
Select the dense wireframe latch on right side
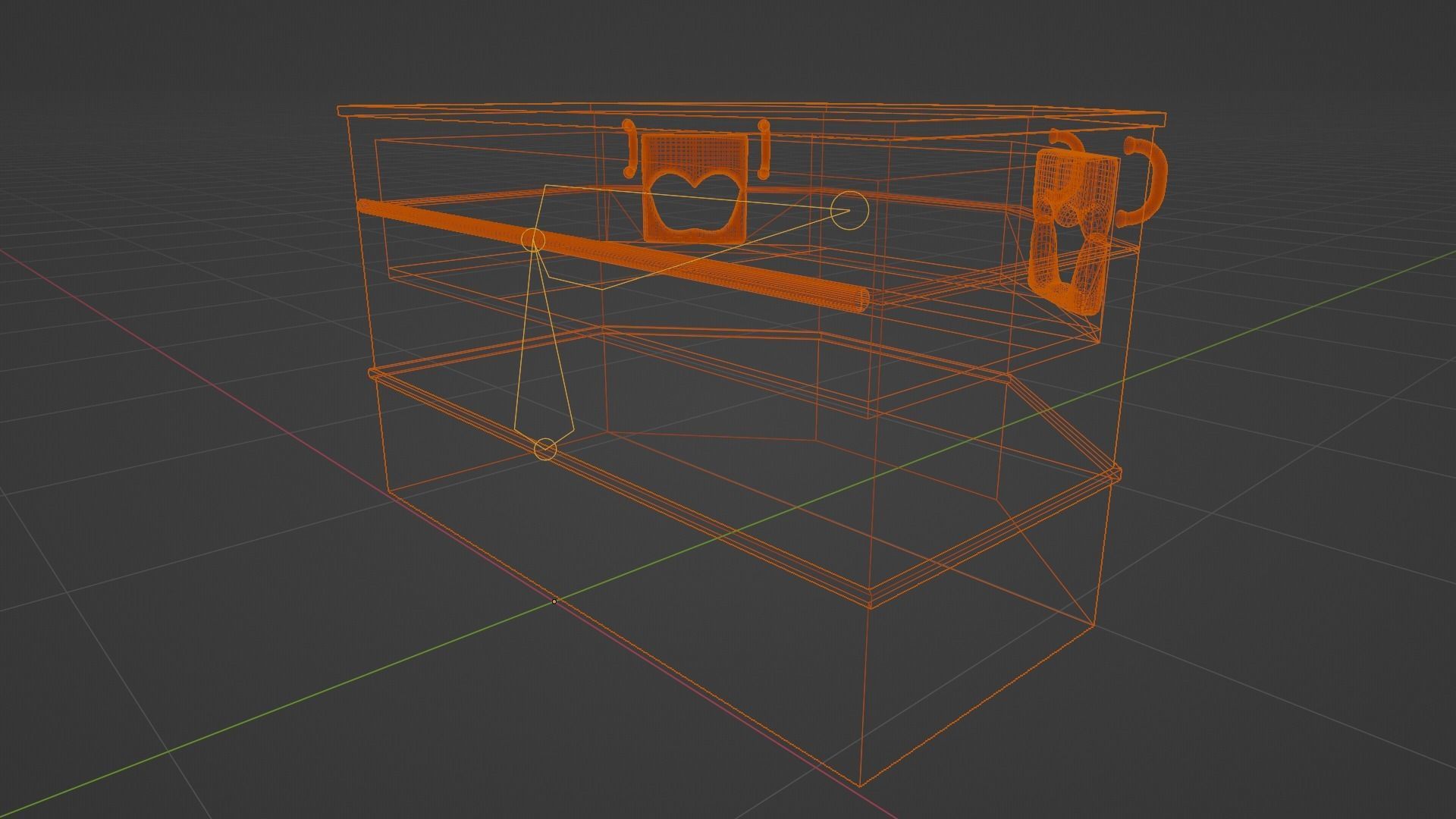click(x=1073, y=231)
